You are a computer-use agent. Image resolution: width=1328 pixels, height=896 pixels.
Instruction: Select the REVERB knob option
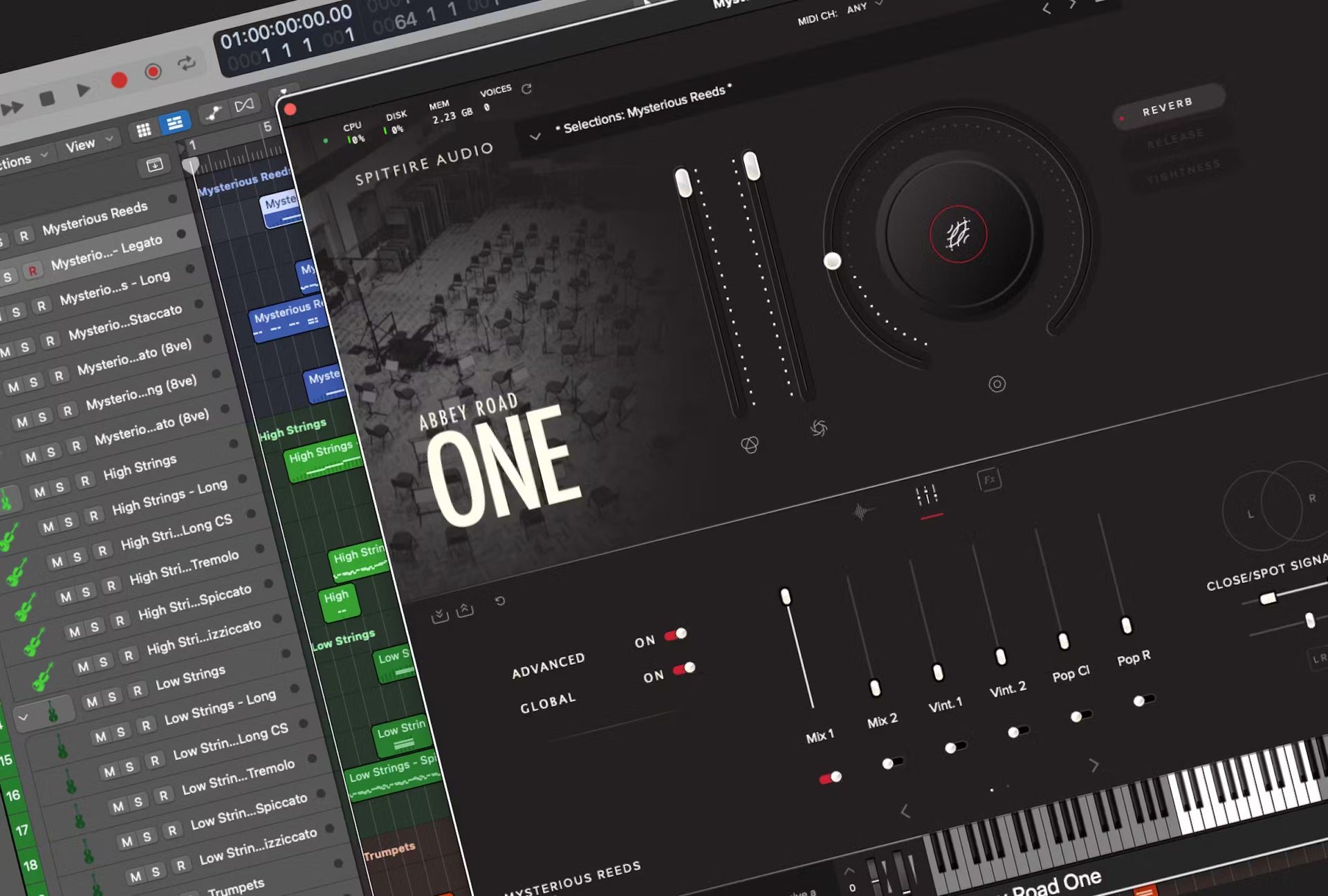tap(1167, 106)
